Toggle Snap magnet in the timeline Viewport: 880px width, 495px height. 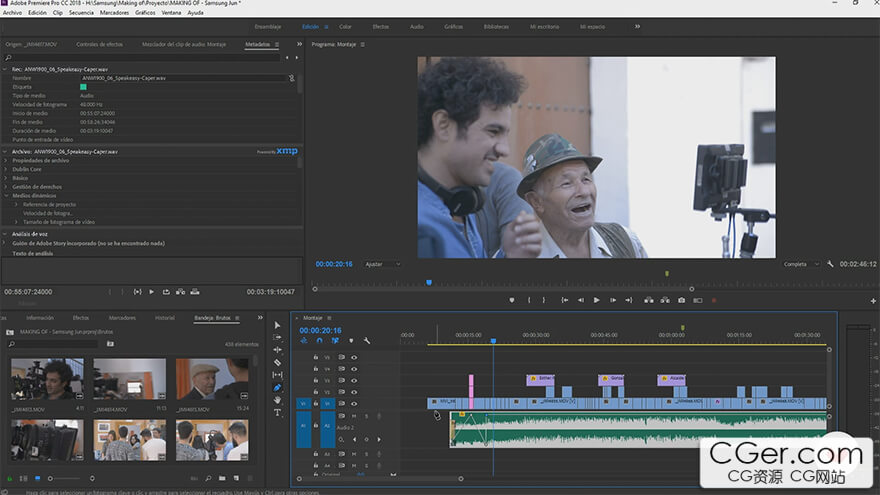tap(319, 341)
